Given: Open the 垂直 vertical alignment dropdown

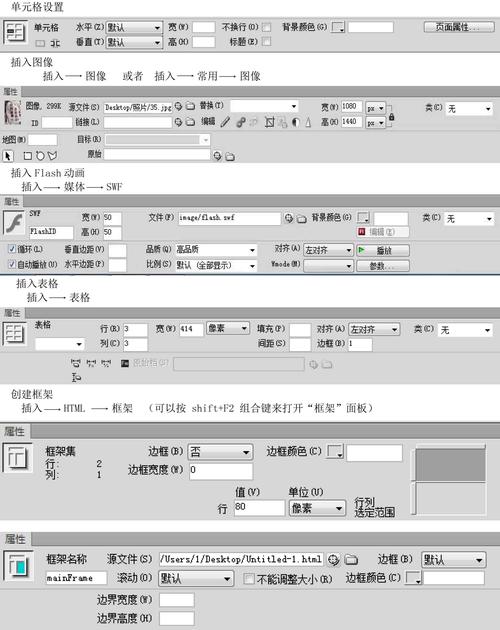Looking at the screenshot, I should pyautogui.click(x=134, y=42).
